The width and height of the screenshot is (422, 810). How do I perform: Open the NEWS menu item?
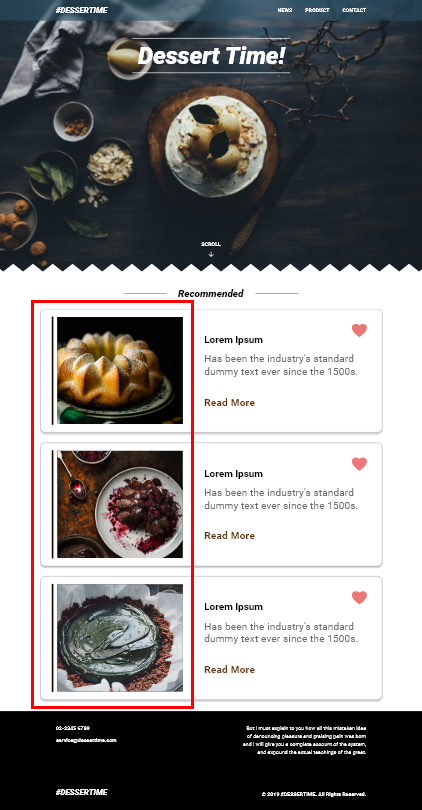(x=285, y=10)
